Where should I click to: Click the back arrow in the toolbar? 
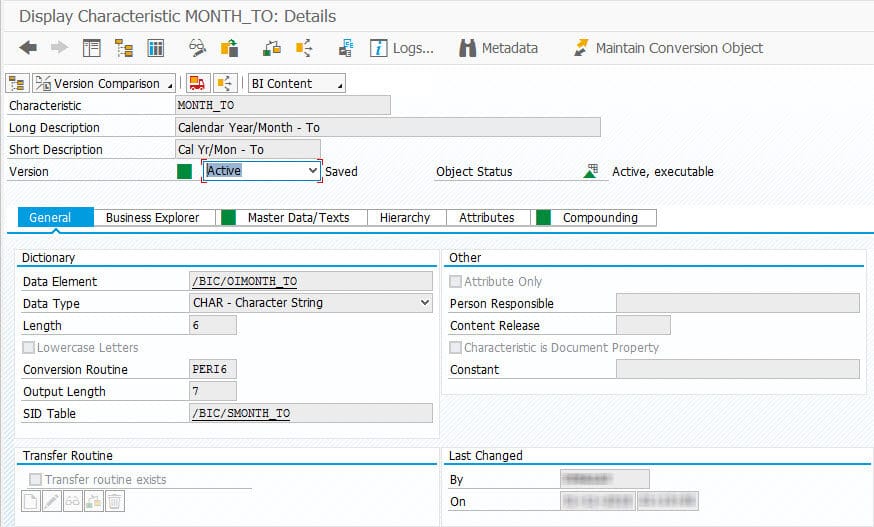(x=28, y=48)
